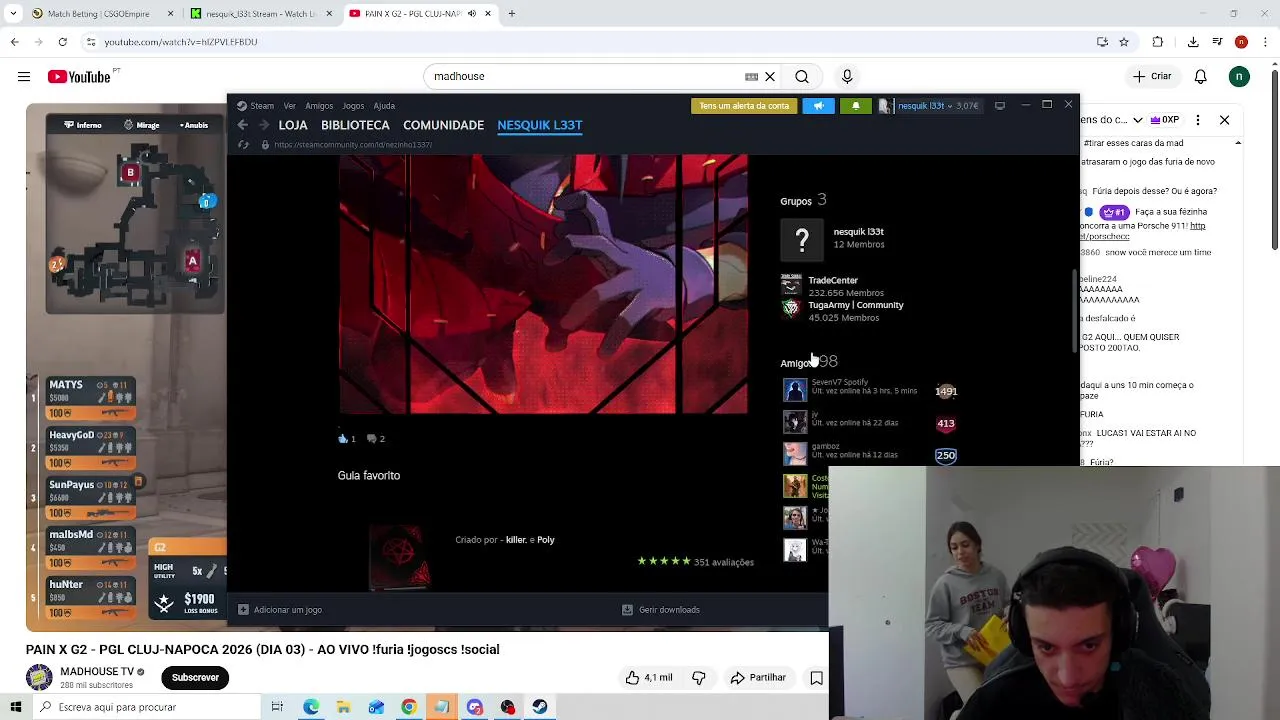Clear the YouTube search text

(770, 77)
